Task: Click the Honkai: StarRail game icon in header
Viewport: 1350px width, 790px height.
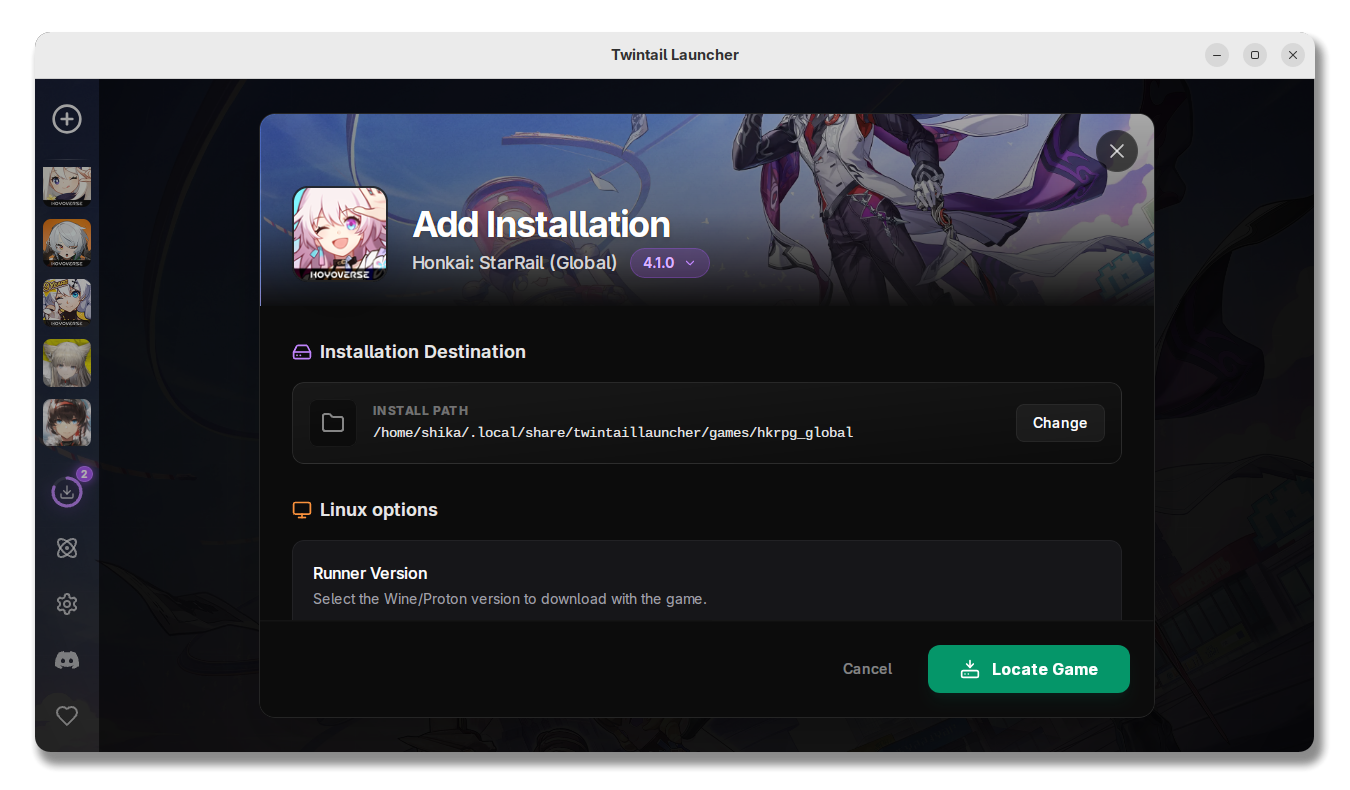Action: (x=340, y=233)
